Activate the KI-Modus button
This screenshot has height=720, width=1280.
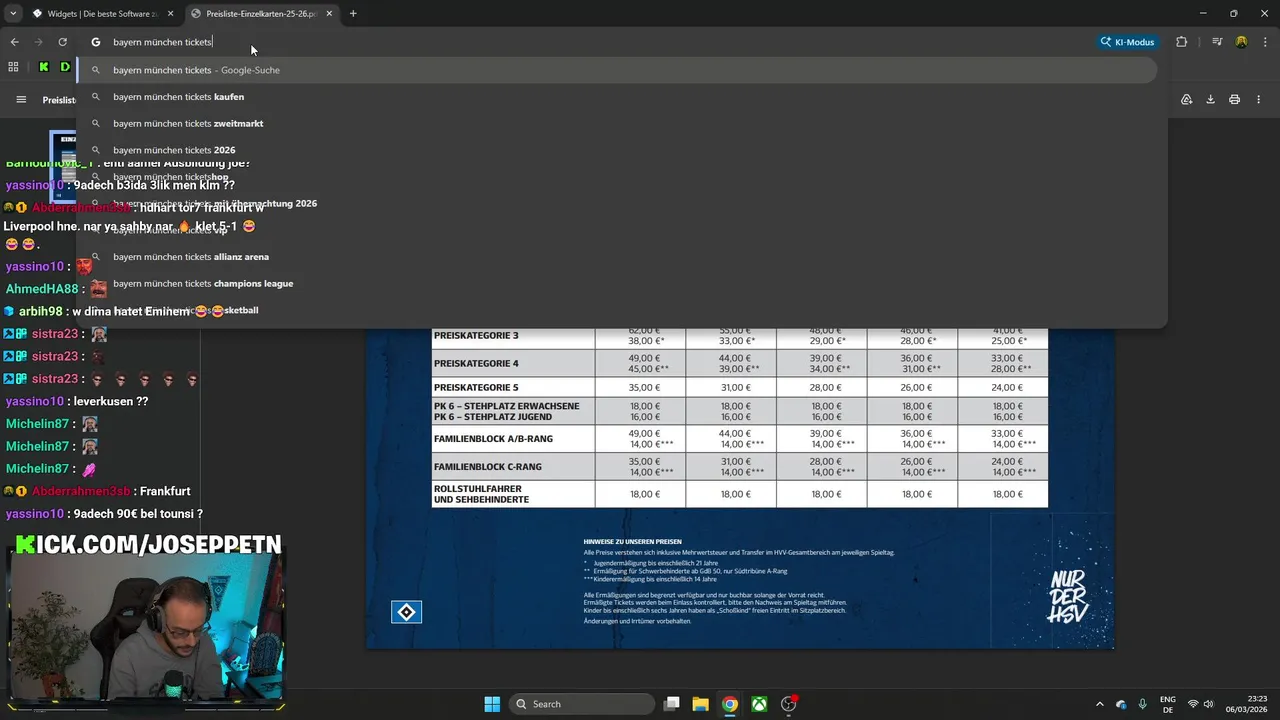[1128, 42]
